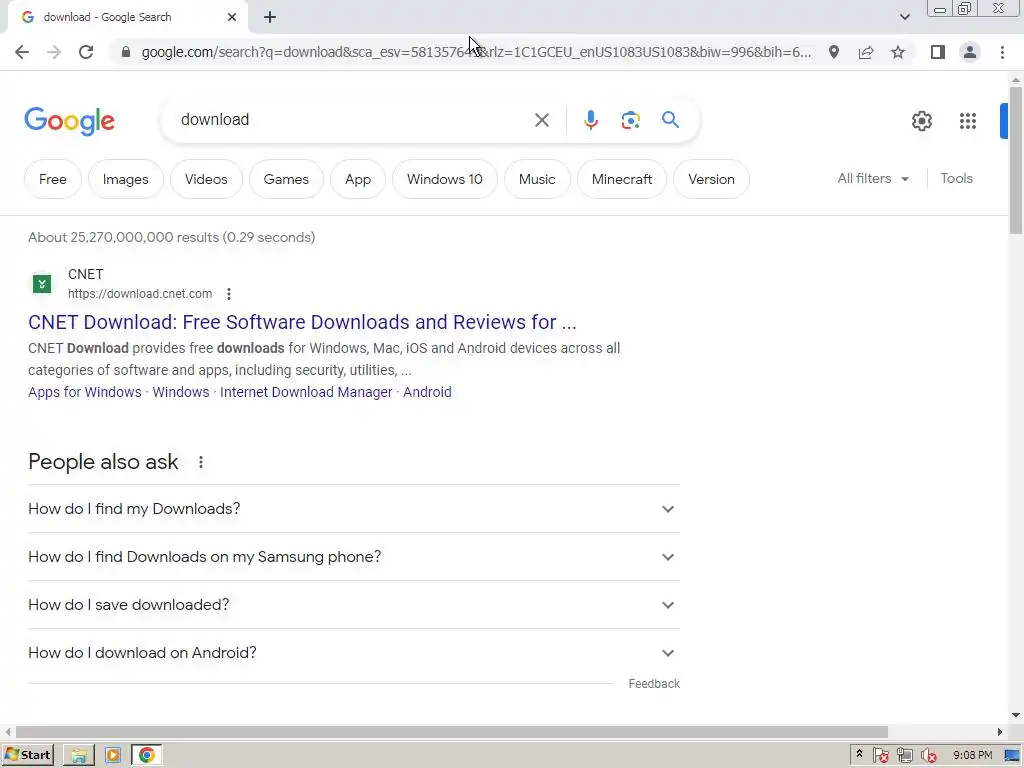The width and height of the screenshot is (1024, 768).
Task: Click scroll down arrow on vertical scrollbar
Action: tap(1016, 716)
